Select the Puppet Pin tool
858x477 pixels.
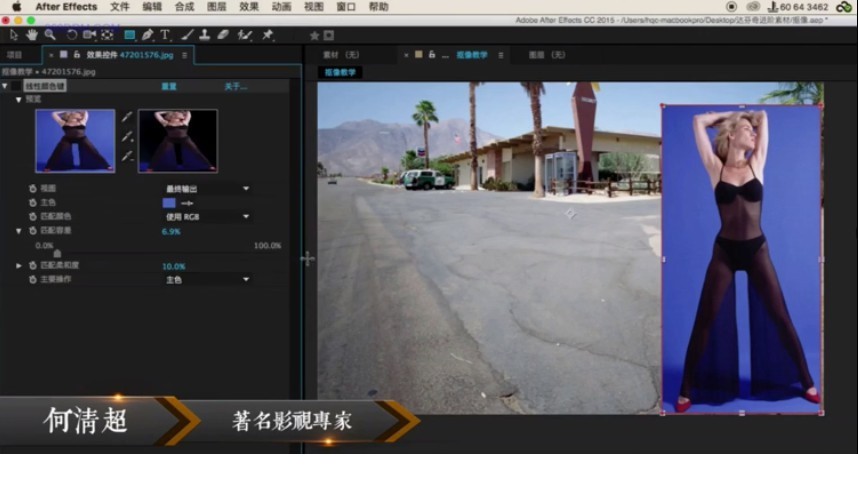pyautogui.click(x=268, y=35)
